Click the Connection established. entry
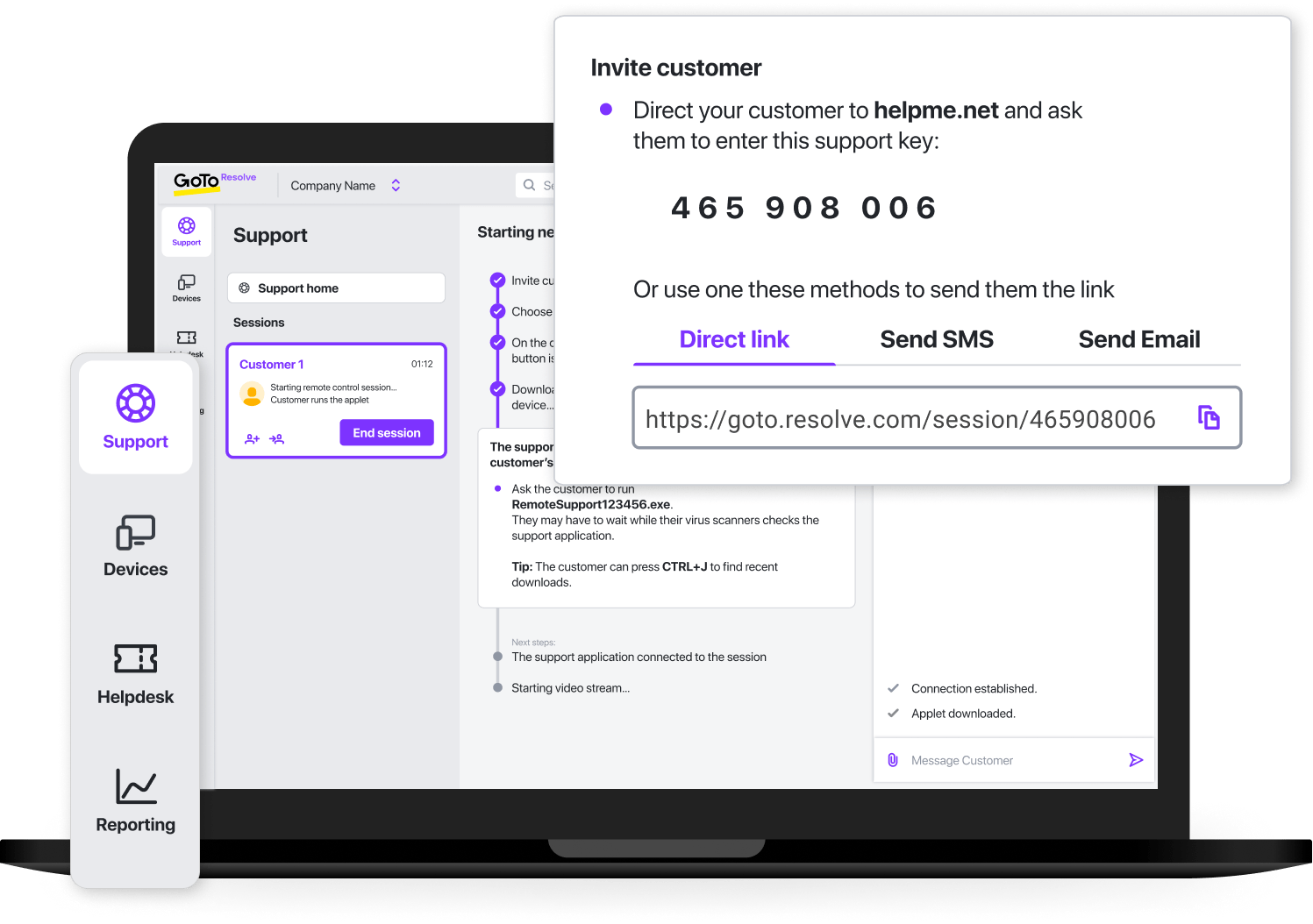 point(974,689)
